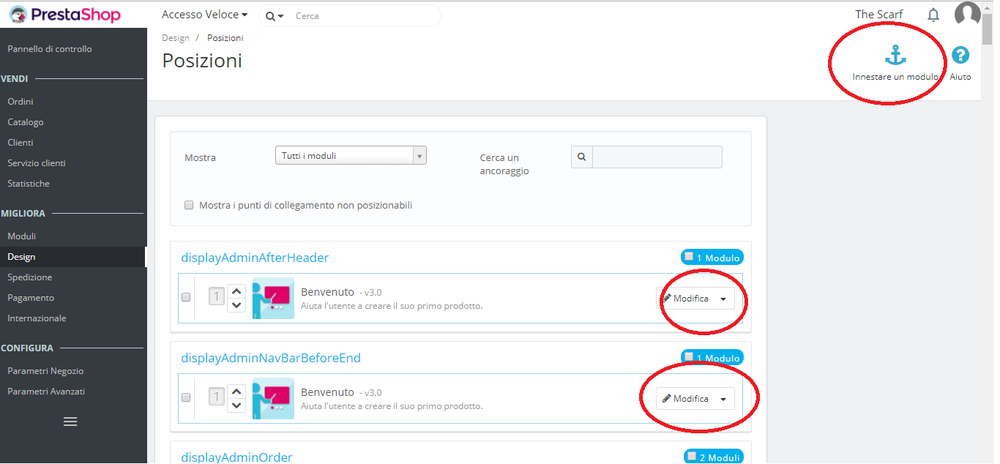Screen dimensions: 1000x464
Task: Move Benvenuto down in displayAdminAfterHeader
Action: [x=237, y=305]
